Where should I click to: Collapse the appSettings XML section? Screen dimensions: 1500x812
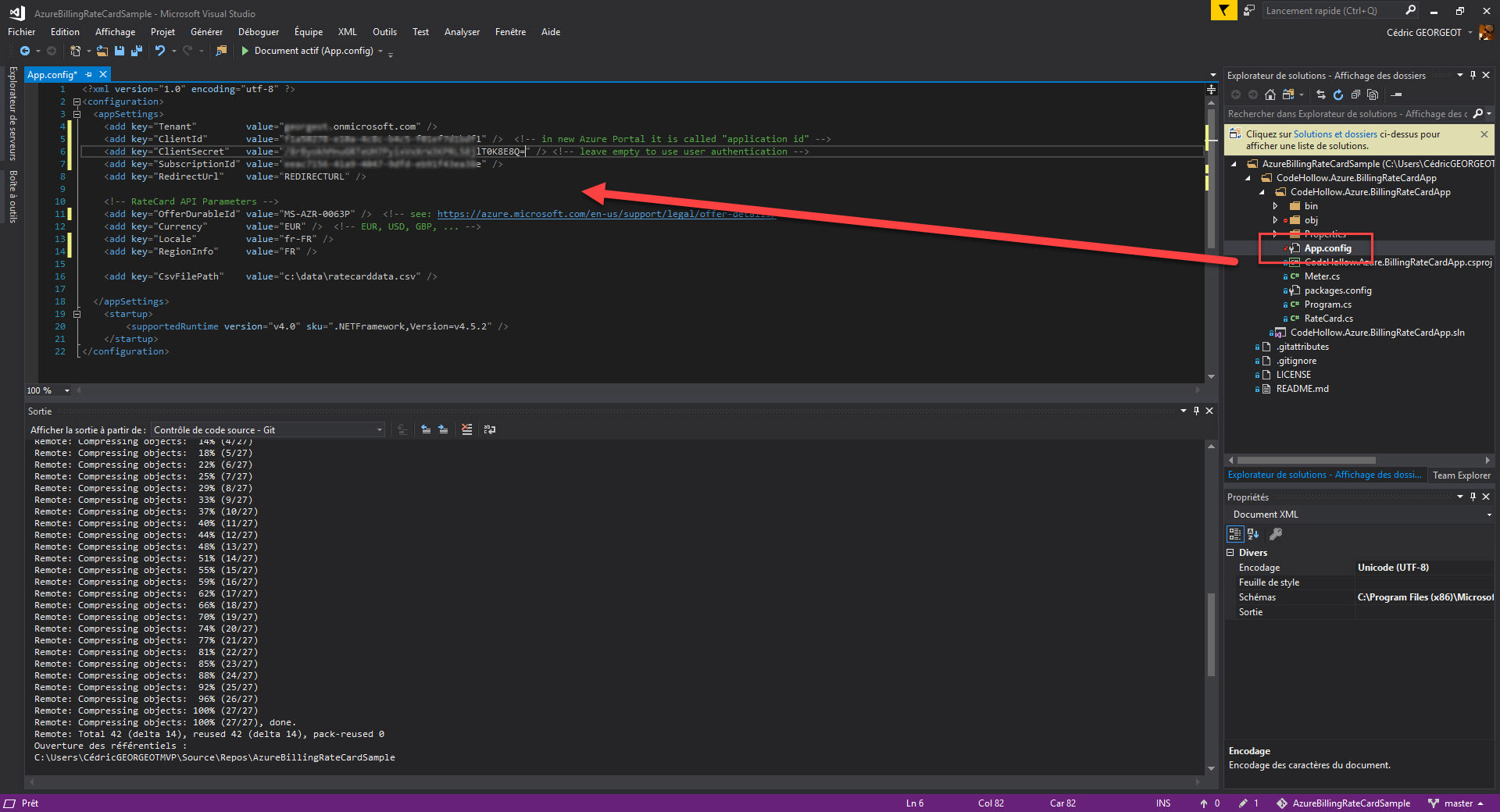[77, 114]
